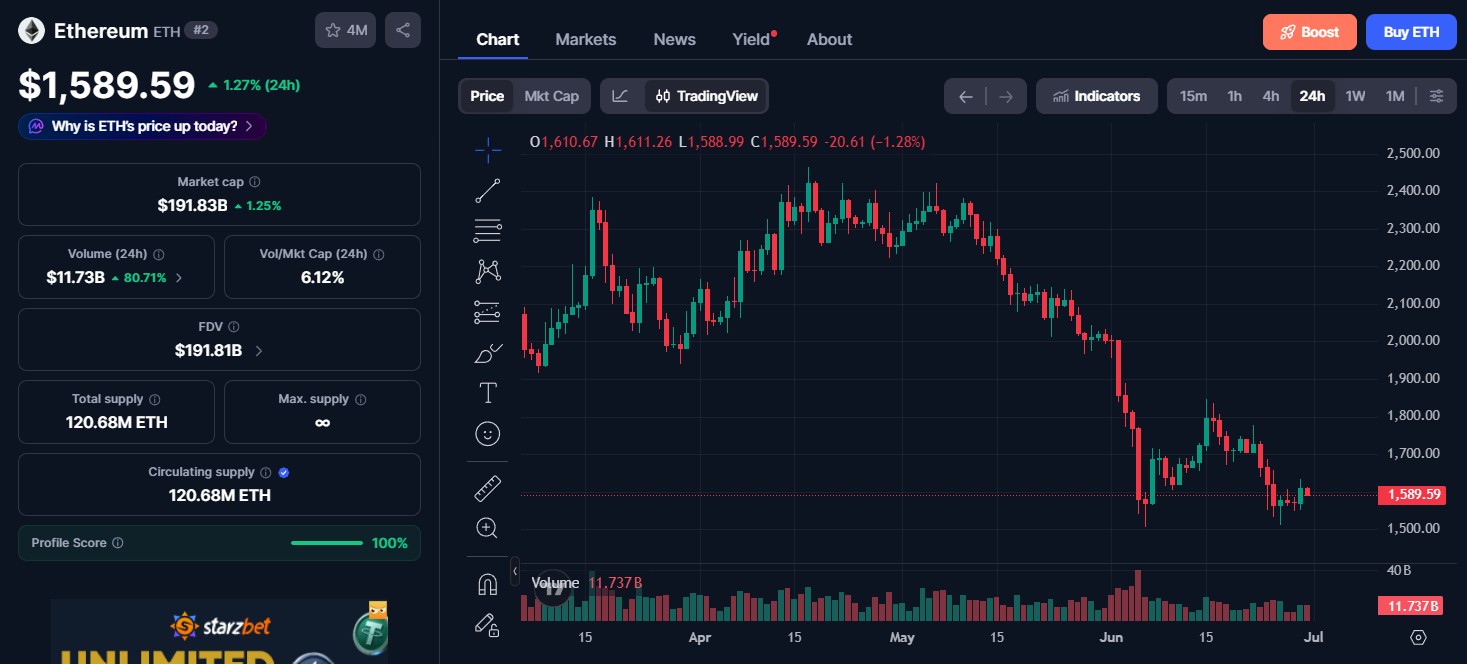Click the $191.83B market cap value
1467x664 pixels.
[193, 206]
